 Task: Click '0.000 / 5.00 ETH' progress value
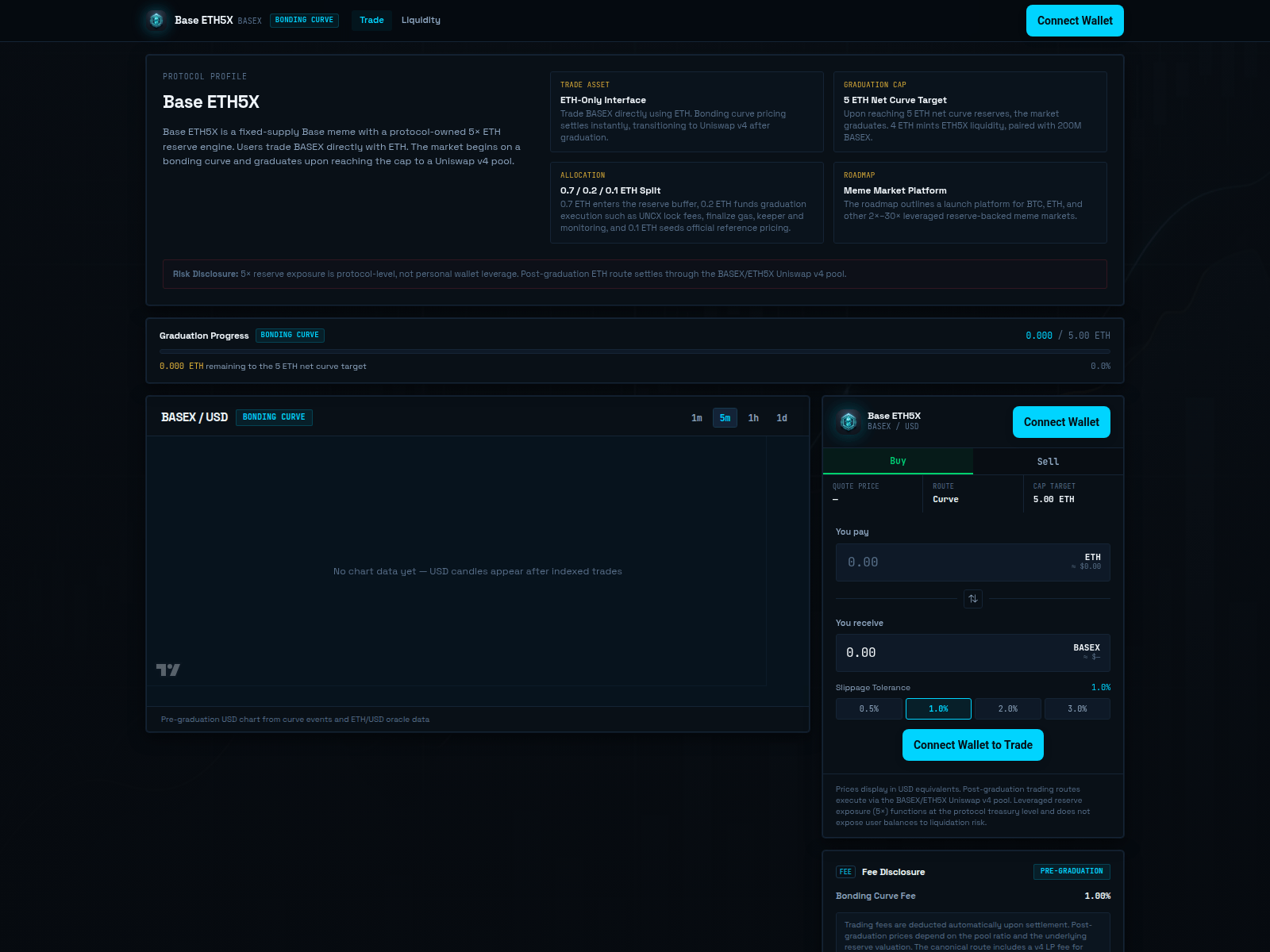[x=1068, y=336]
